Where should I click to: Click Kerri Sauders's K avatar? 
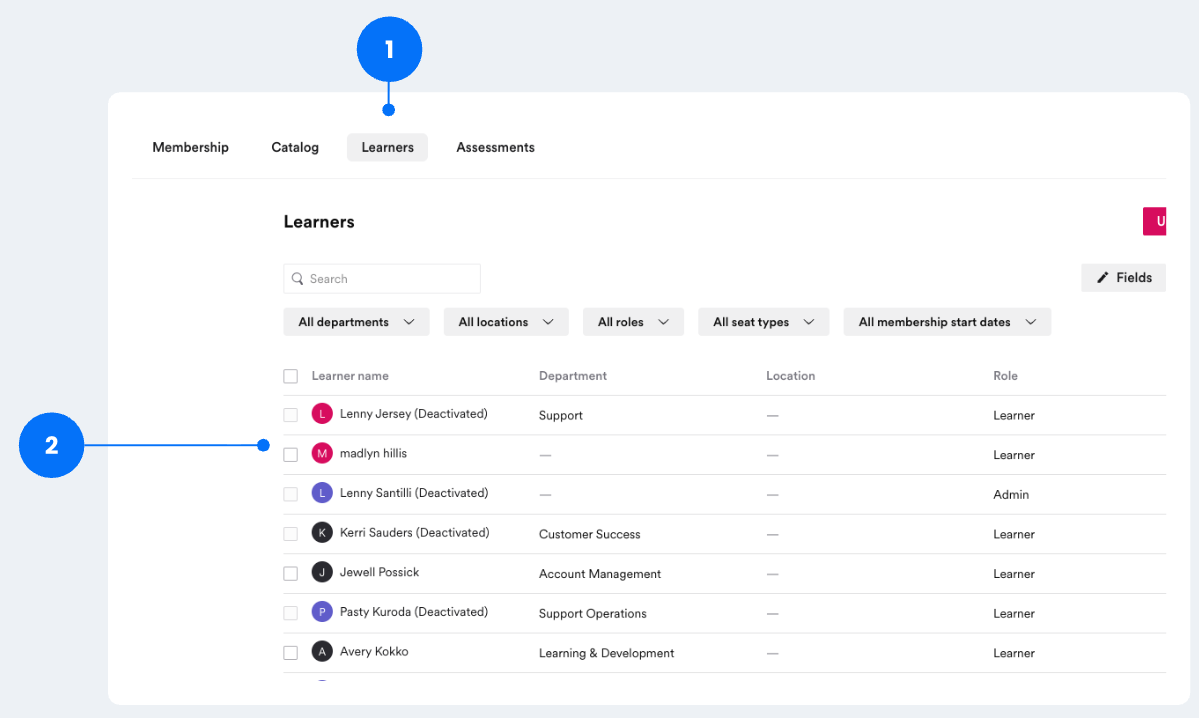[322, 533]
